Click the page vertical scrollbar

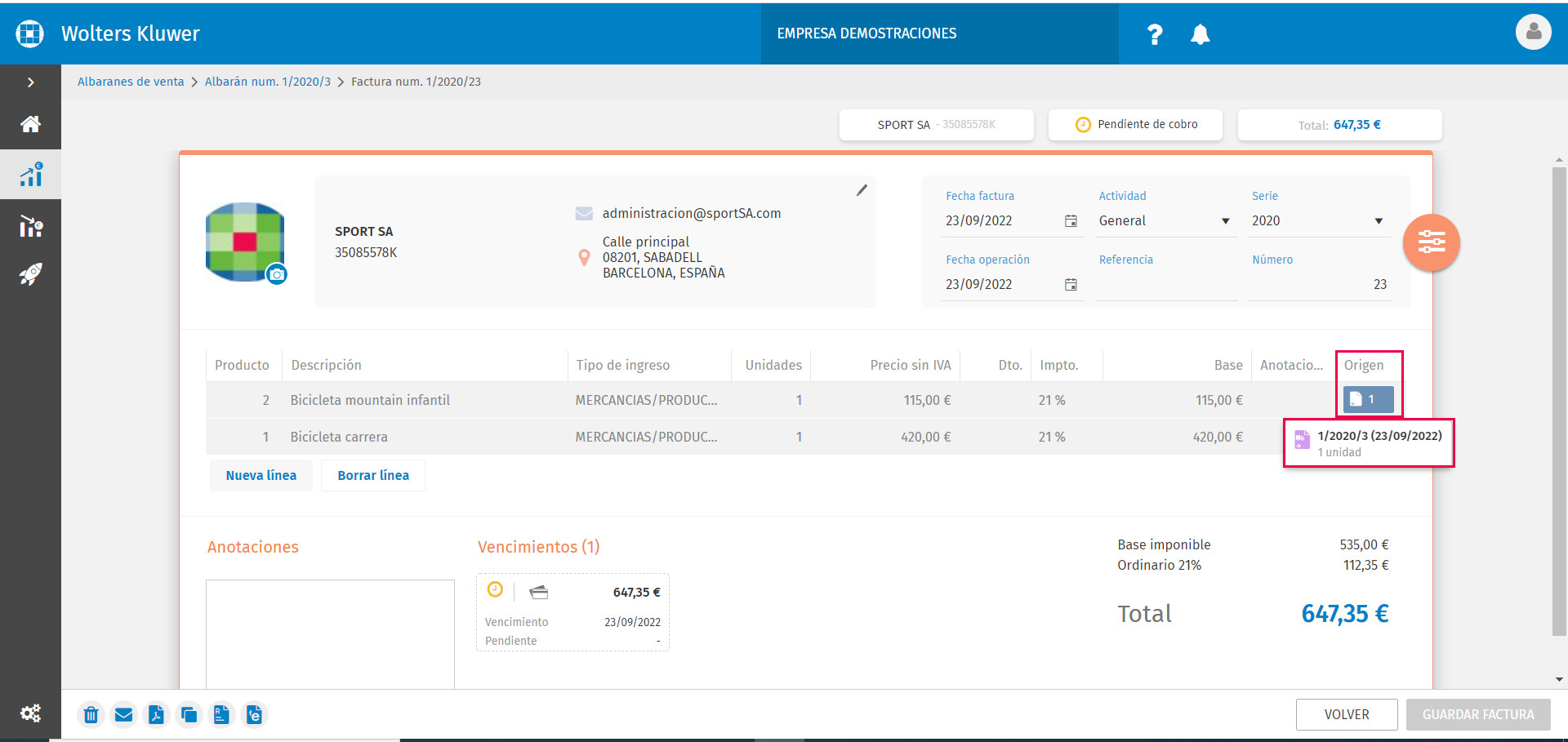pyautogui.click(x=1559, y=400)
